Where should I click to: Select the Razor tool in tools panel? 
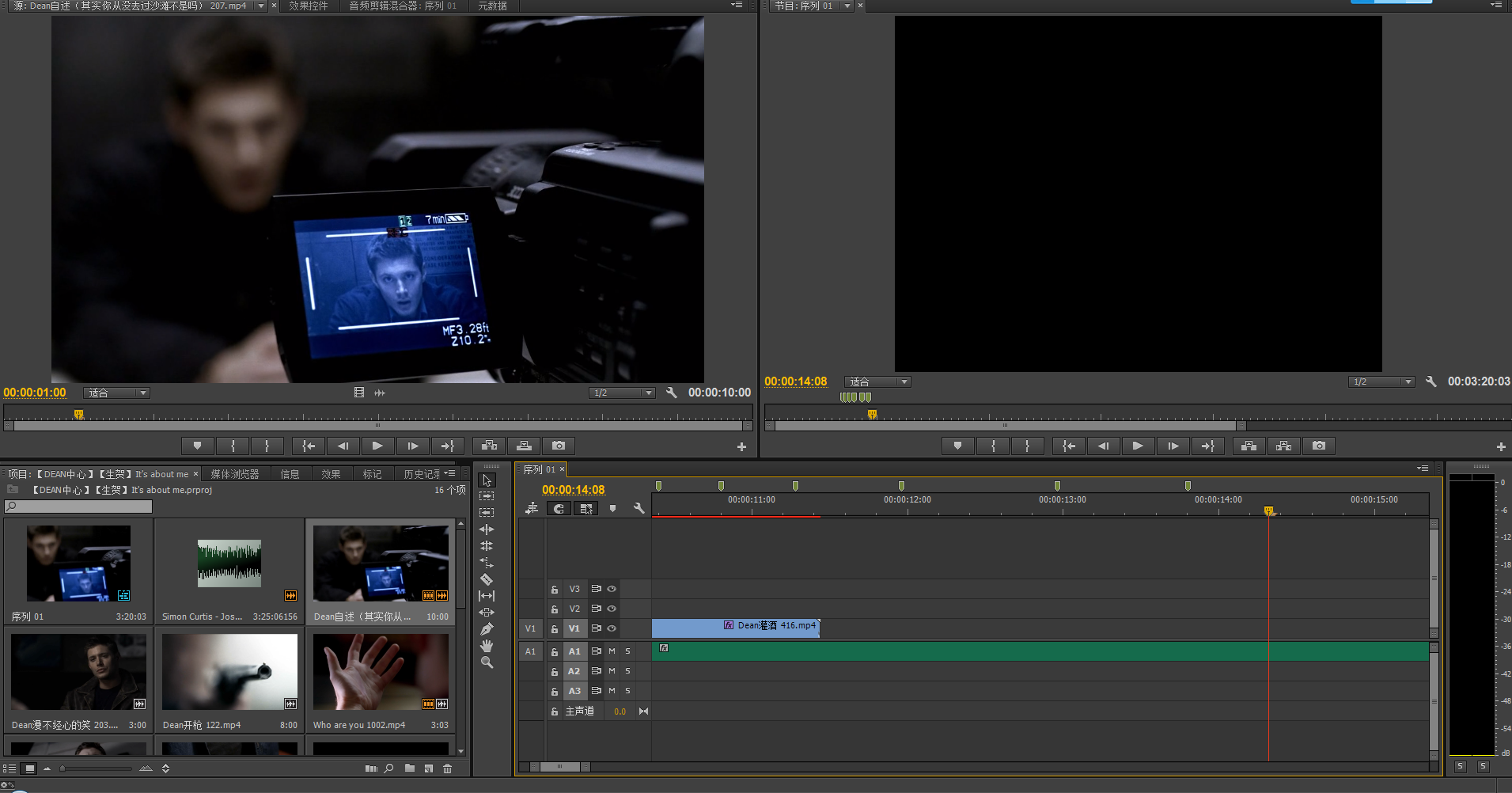coord(487,579)
